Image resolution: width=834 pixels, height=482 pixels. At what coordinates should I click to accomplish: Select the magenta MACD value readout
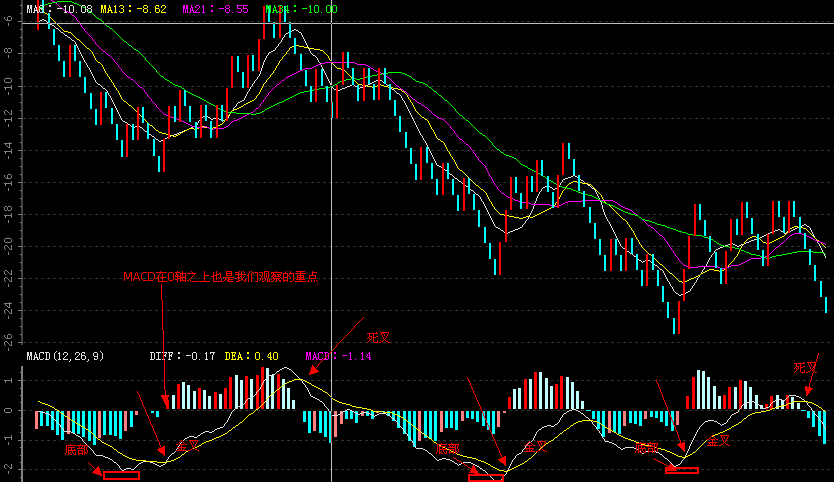pos(338,356)
